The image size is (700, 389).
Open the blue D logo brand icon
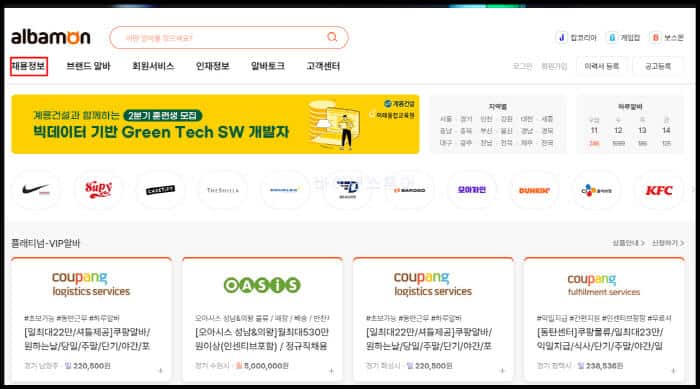[x=347, y=190]
